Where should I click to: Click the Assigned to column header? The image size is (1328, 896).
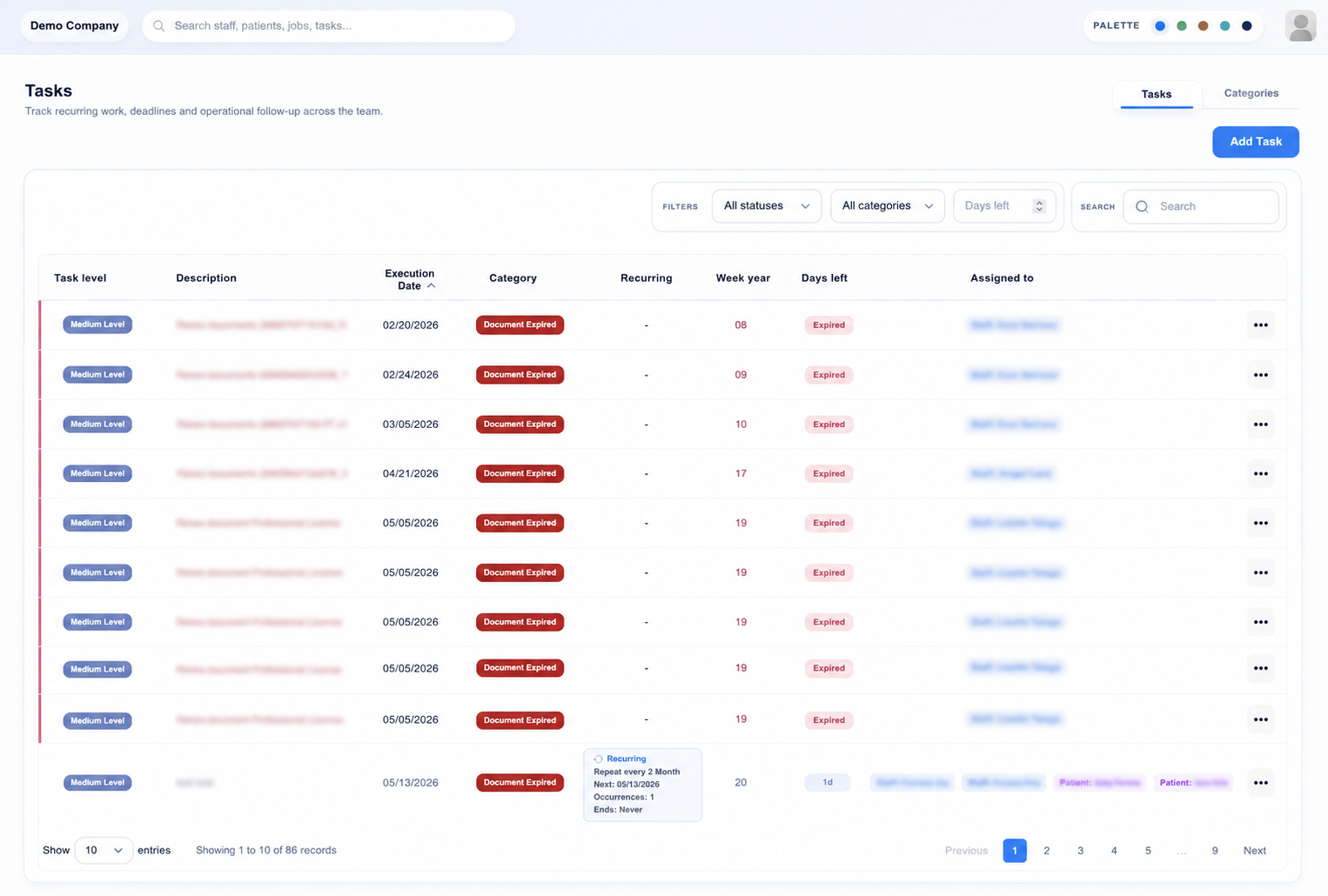[1002, 278]
